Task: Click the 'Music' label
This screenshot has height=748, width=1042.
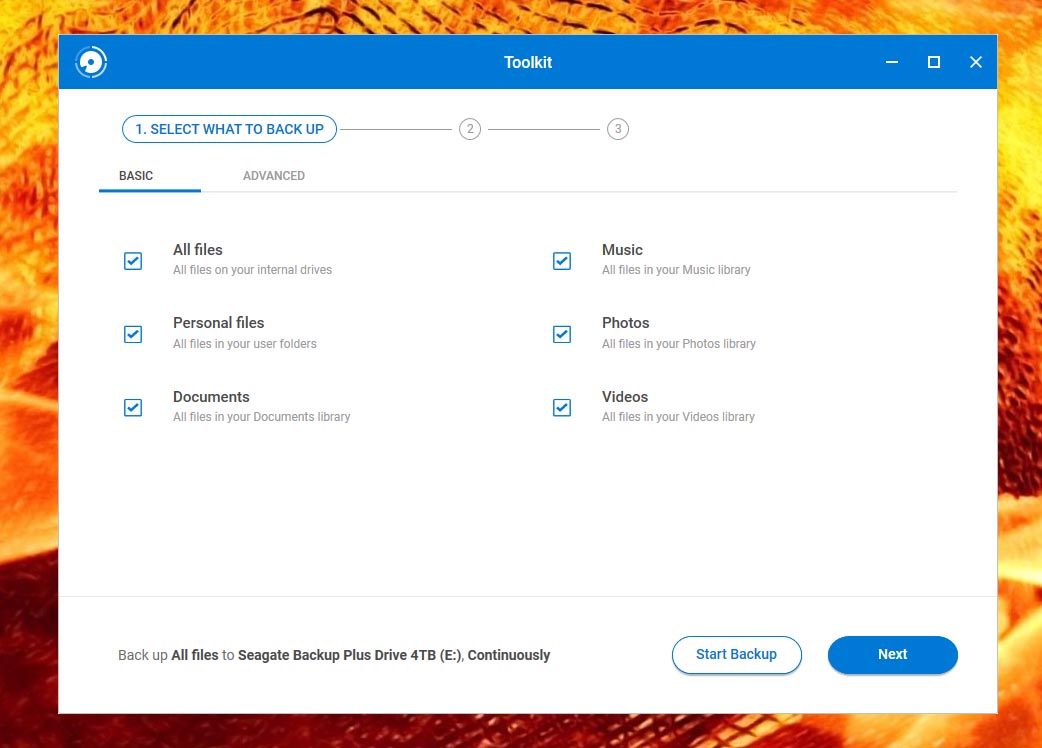Action: 623,250
